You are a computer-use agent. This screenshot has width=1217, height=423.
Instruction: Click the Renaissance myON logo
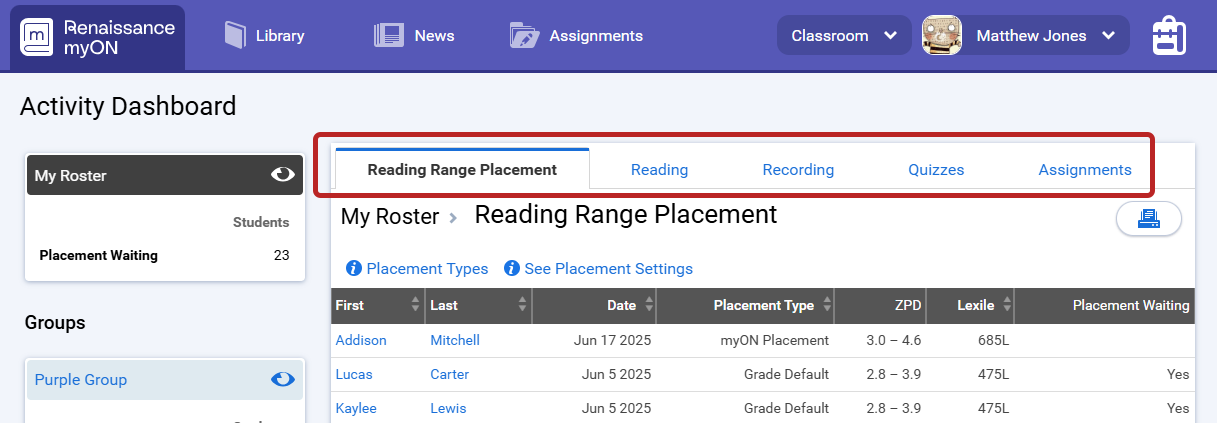[98, 37]
